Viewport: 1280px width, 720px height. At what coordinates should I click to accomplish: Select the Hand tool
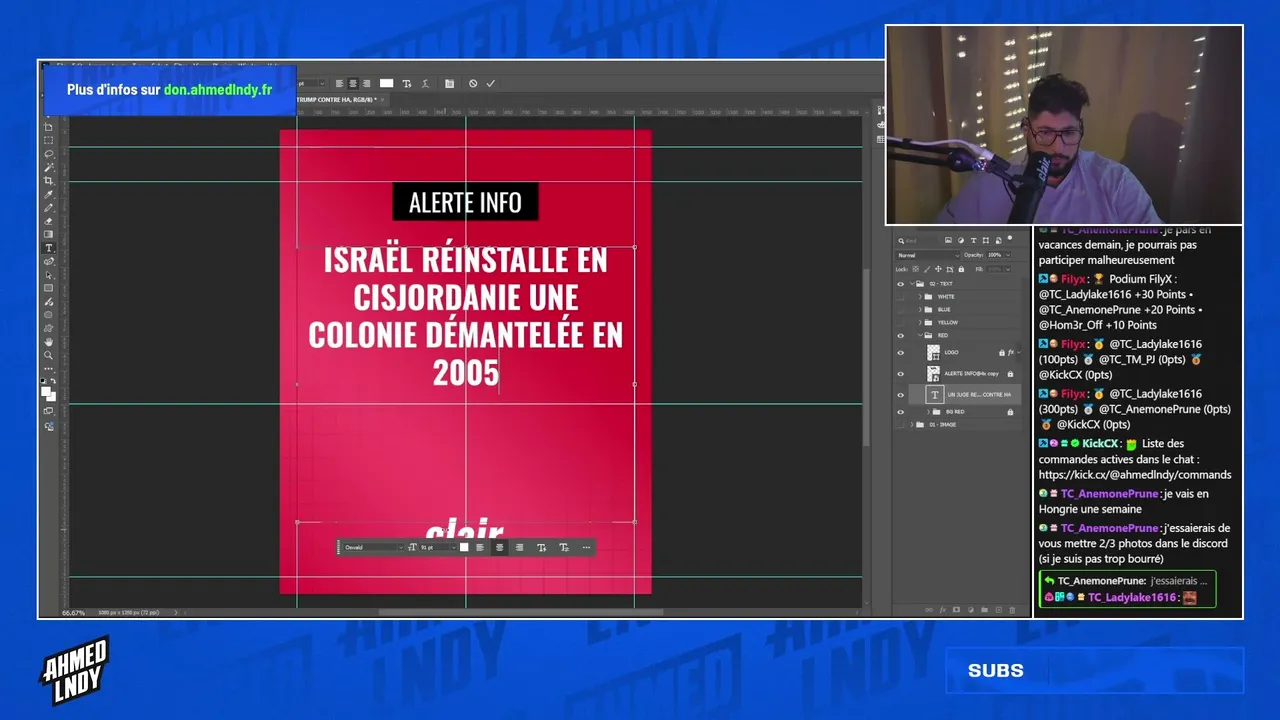[48, 342]
